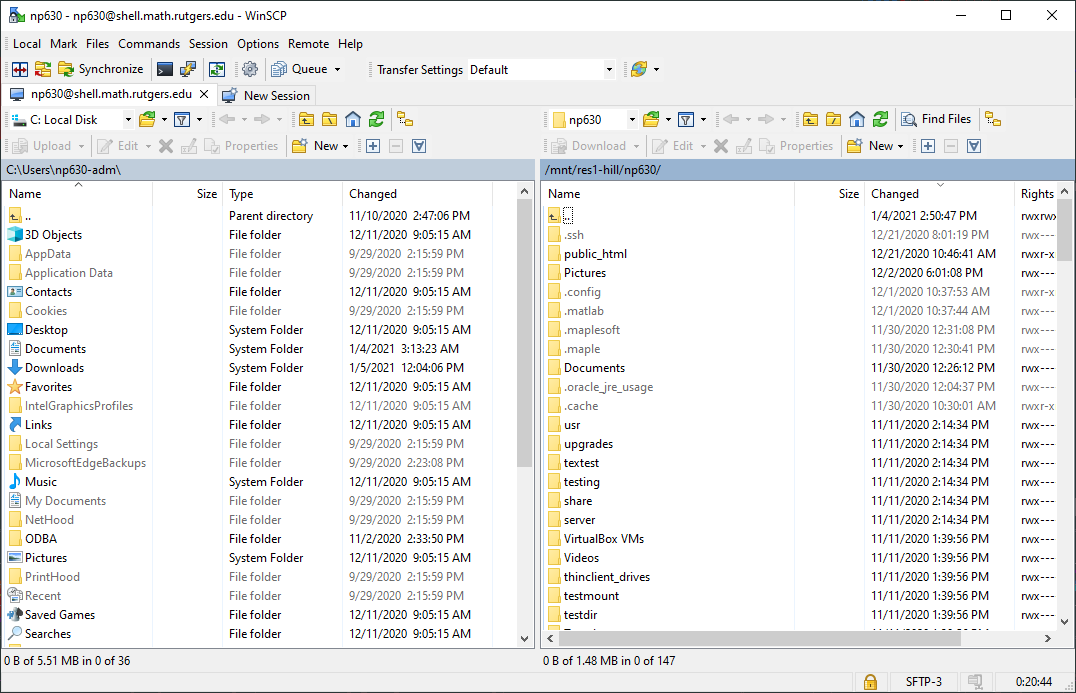
Task: Go to remote parent directory icon
Action: click(810, 120)
